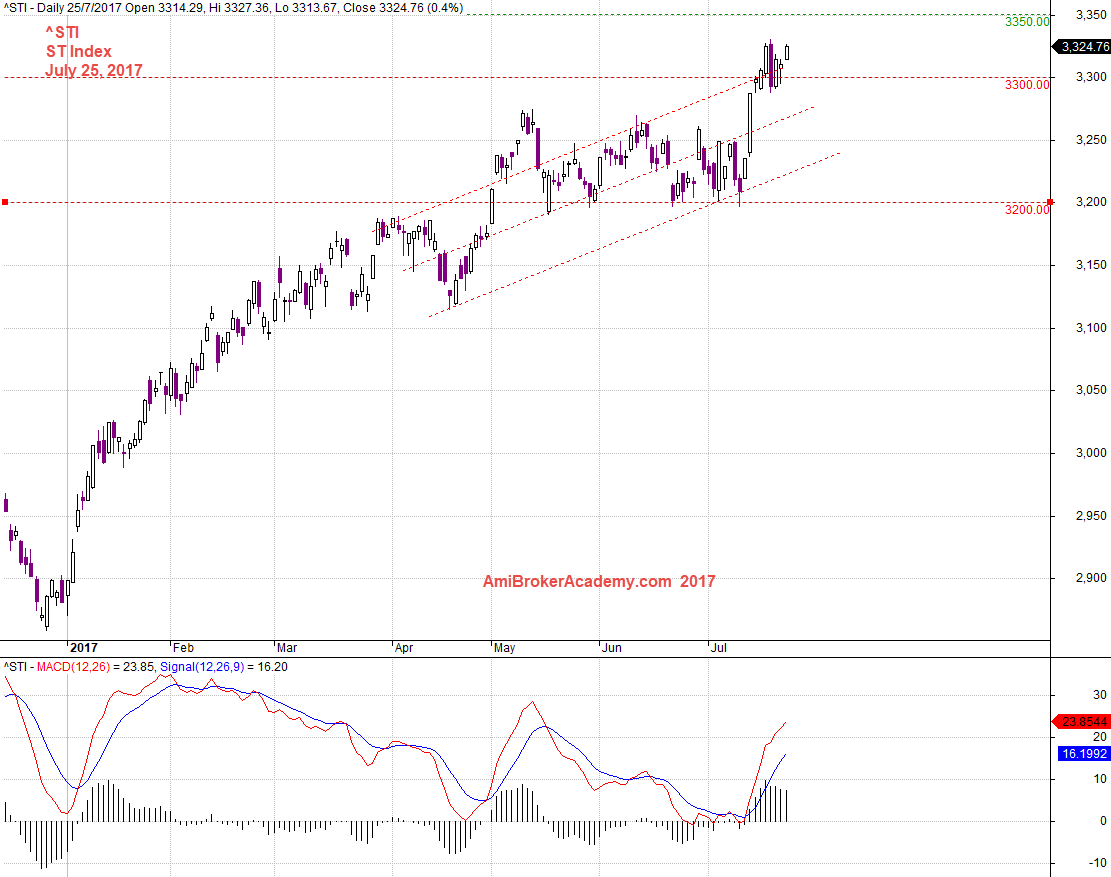Click the red 3300.00 level label

pos(1027,85)
